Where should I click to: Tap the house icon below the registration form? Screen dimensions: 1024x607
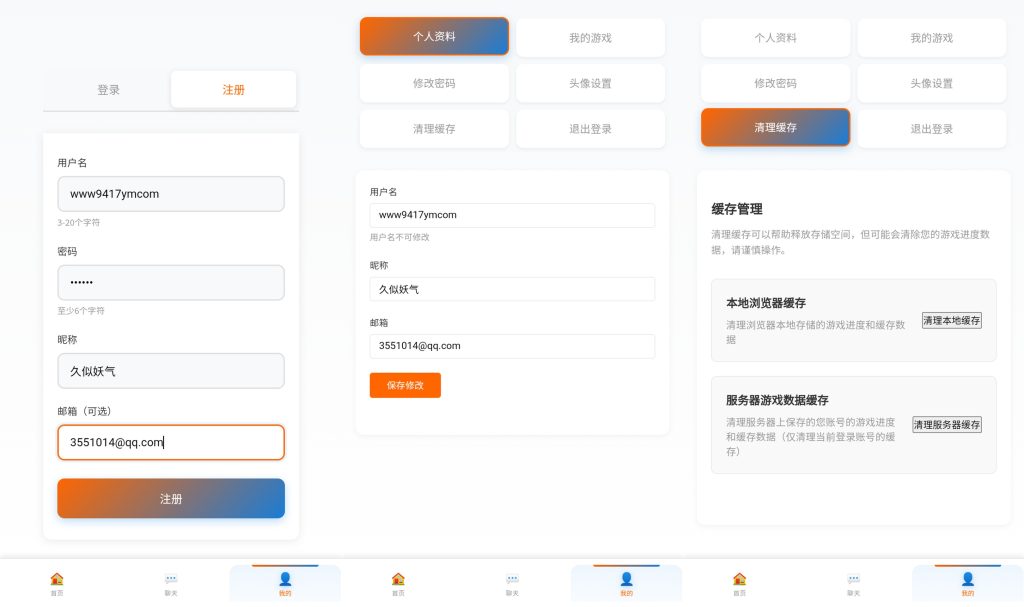pos(57,580)
